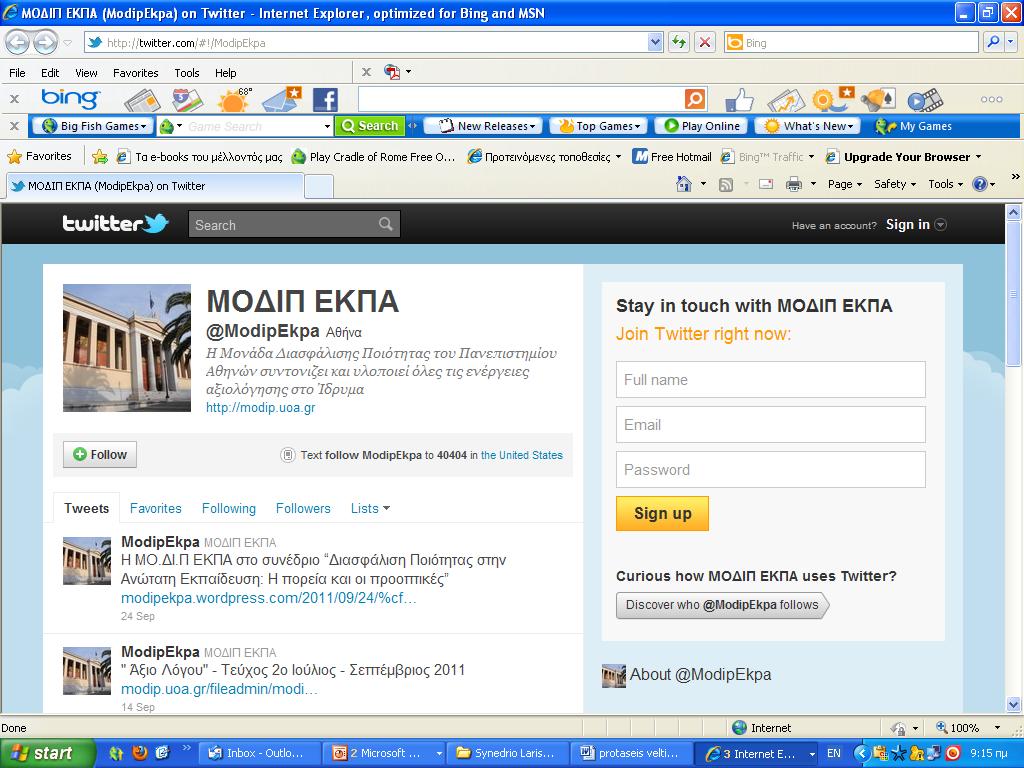
Task: Open the View menu
Action: 86,72
